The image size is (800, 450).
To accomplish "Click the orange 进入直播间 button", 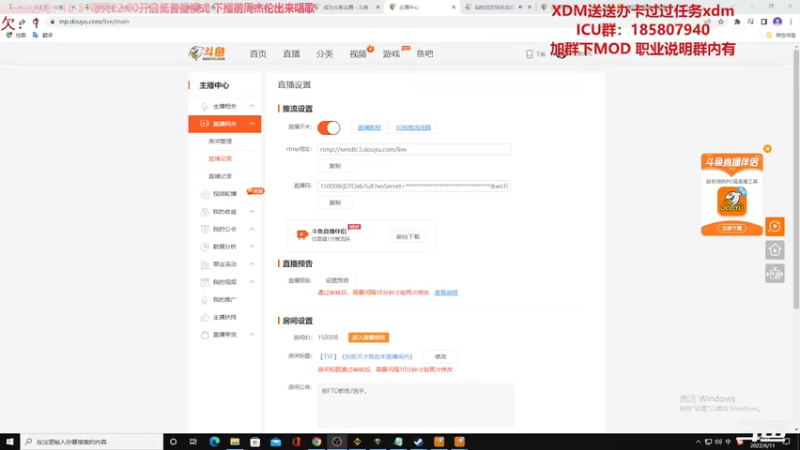I will pyautogui.click(x=368, y=337).
